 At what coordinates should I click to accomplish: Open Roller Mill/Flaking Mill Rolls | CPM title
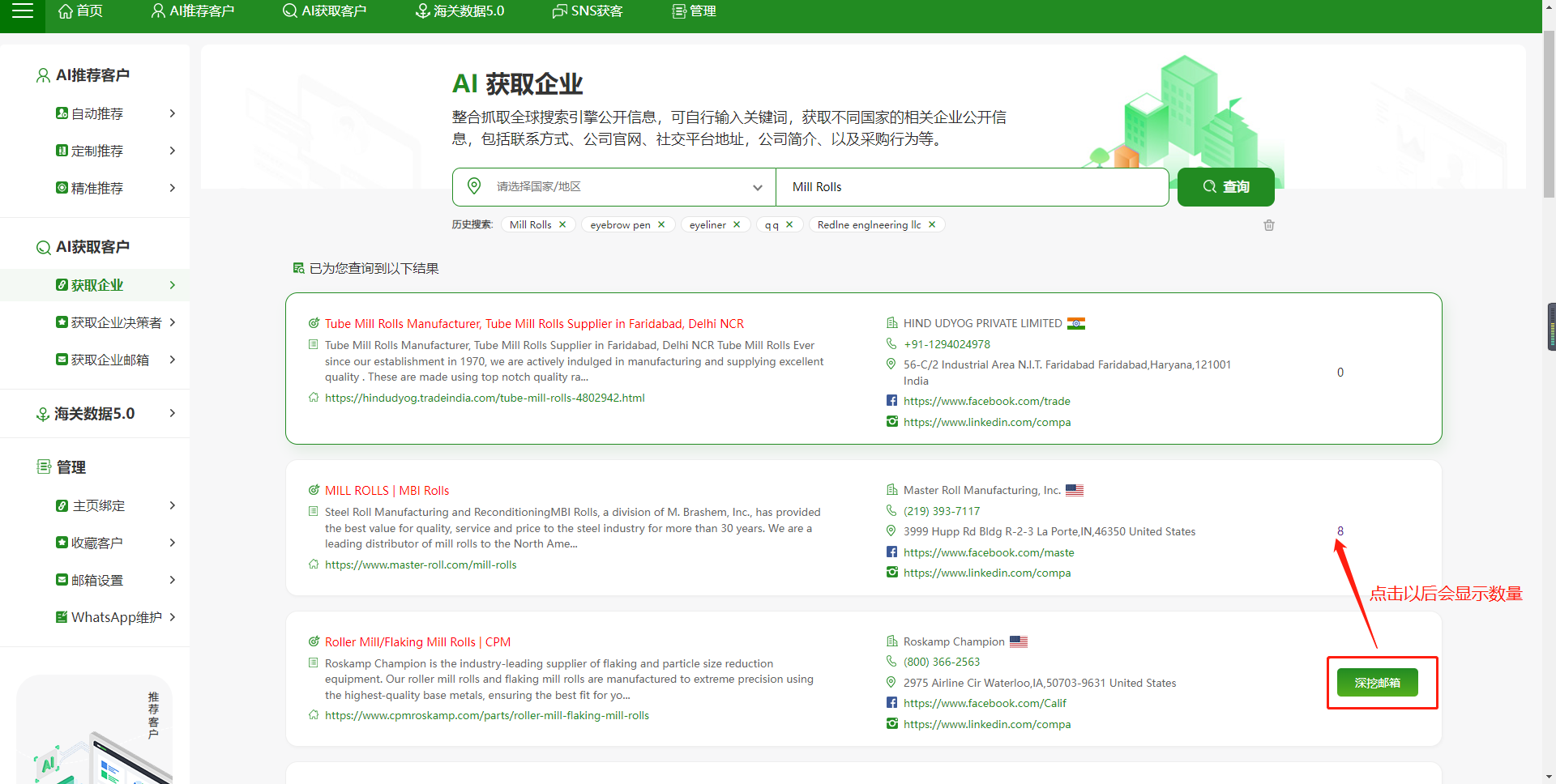point(417,642)
